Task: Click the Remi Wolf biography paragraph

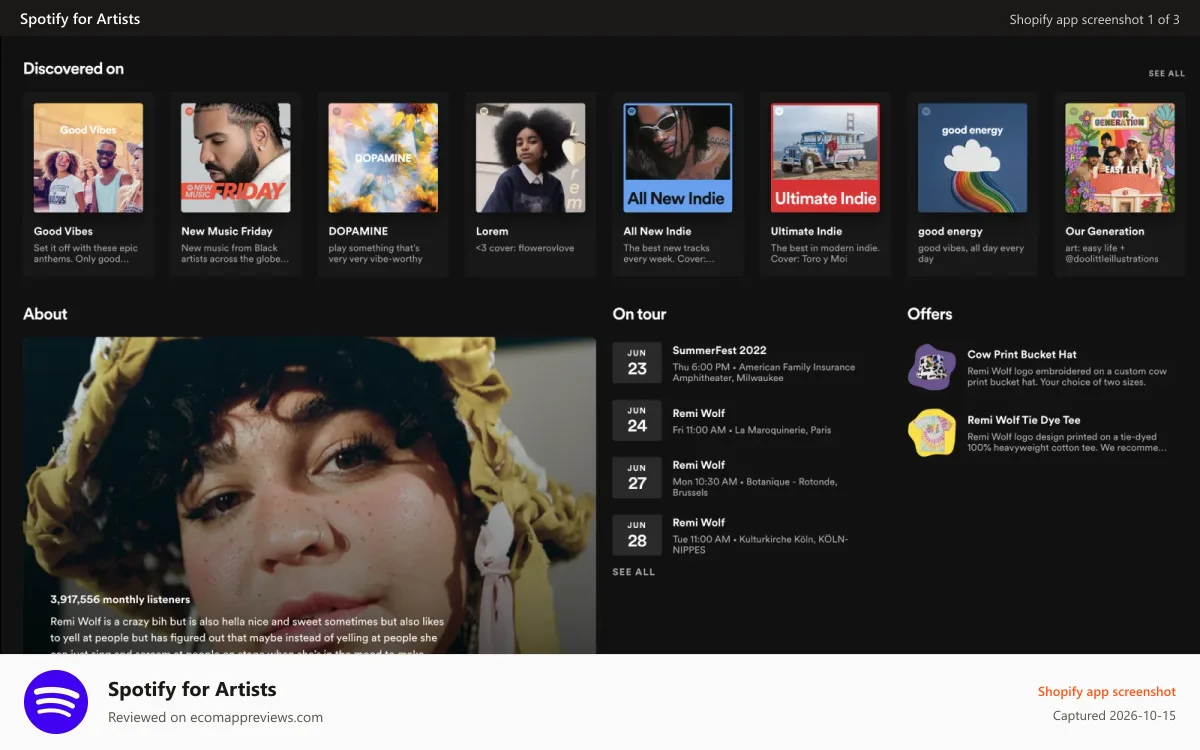Action: tap(247, 637)
